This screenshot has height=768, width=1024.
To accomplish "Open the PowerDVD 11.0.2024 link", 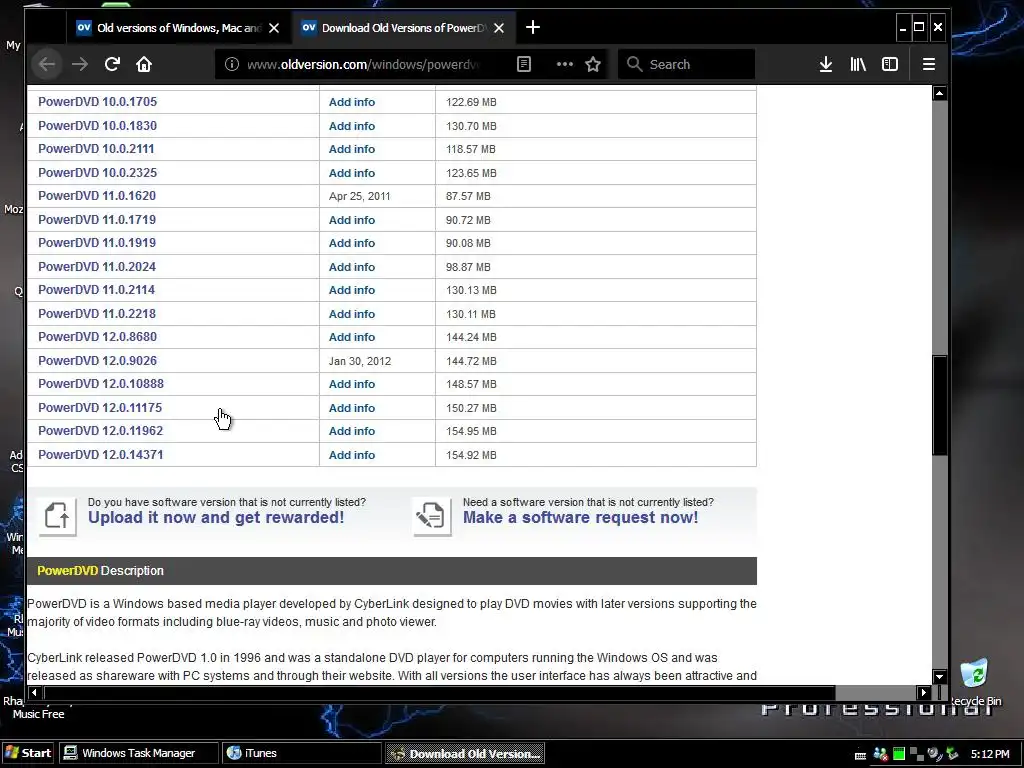I will pyautogui.click(x=97, y=266).
